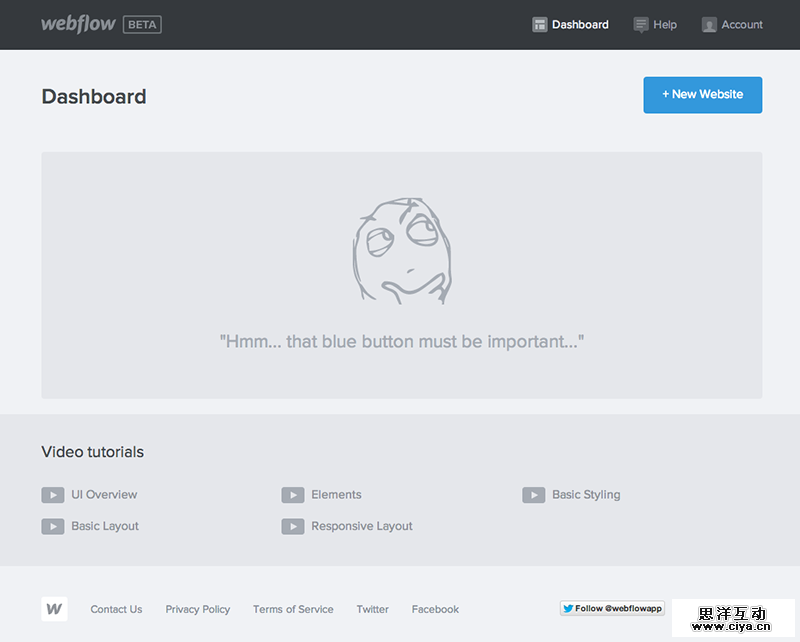
Task: Click the Follow @webflowapp button
Action: click(x=611, y=607)
